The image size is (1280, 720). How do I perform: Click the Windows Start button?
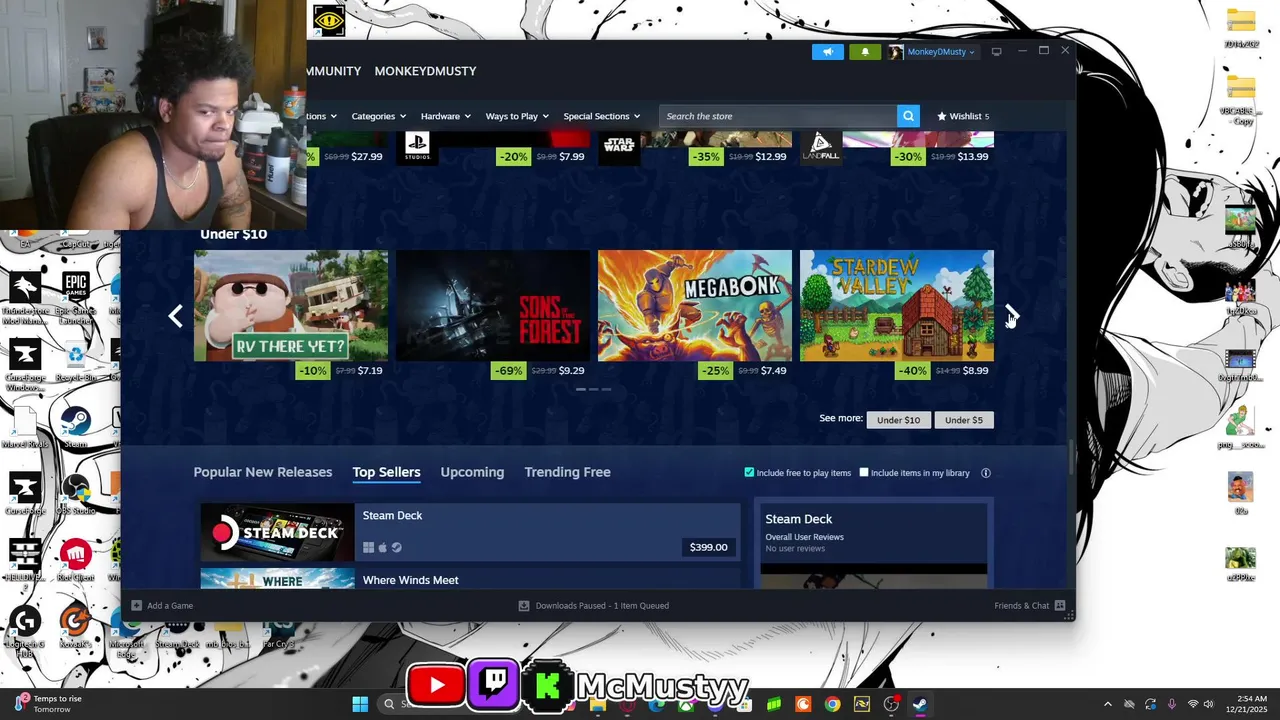click(360, 704)
